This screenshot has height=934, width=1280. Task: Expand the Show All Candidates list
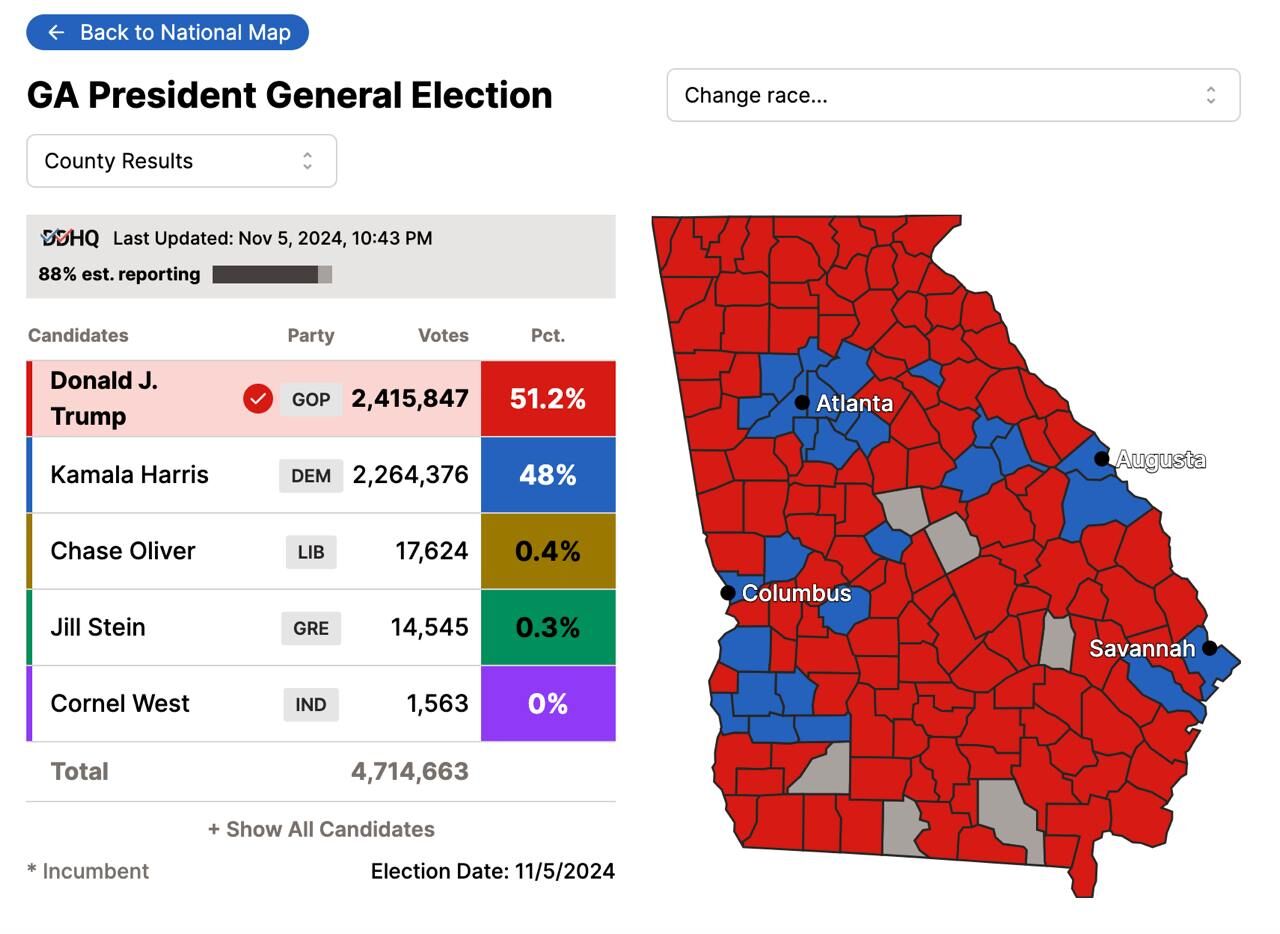point(321,829)
